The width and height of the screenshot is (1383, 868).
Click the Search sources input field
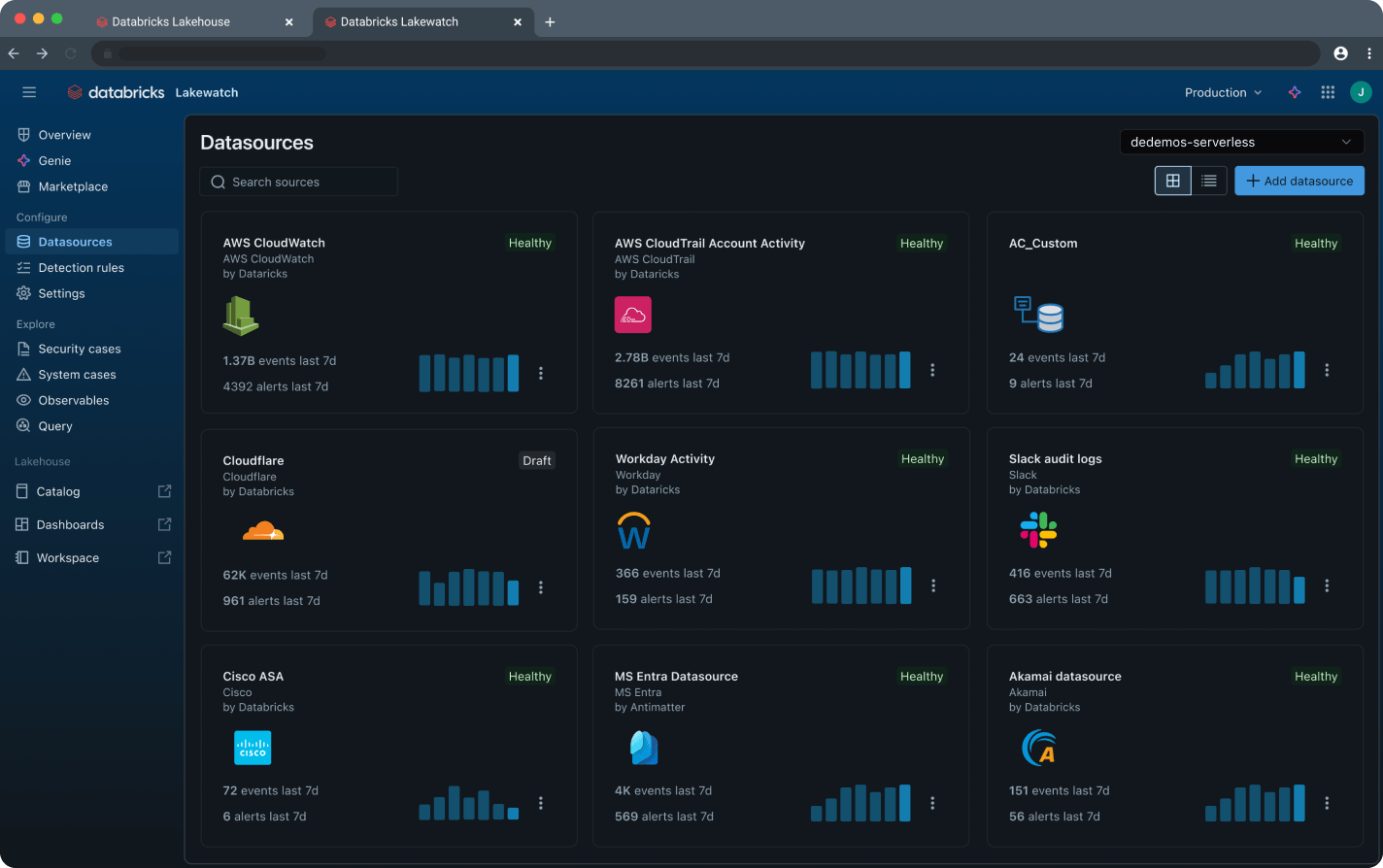coord(298,182)
